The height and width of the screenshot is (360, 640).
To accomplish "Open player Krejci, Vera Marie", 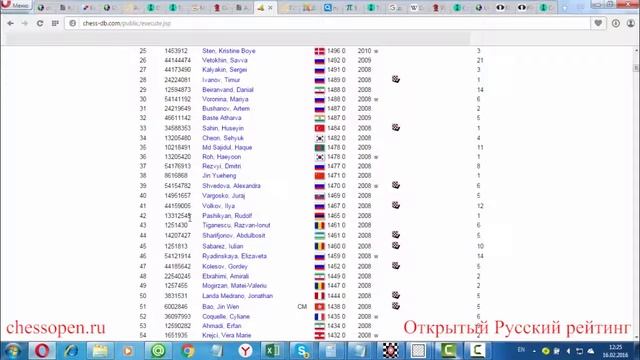I will pos(227,336).
